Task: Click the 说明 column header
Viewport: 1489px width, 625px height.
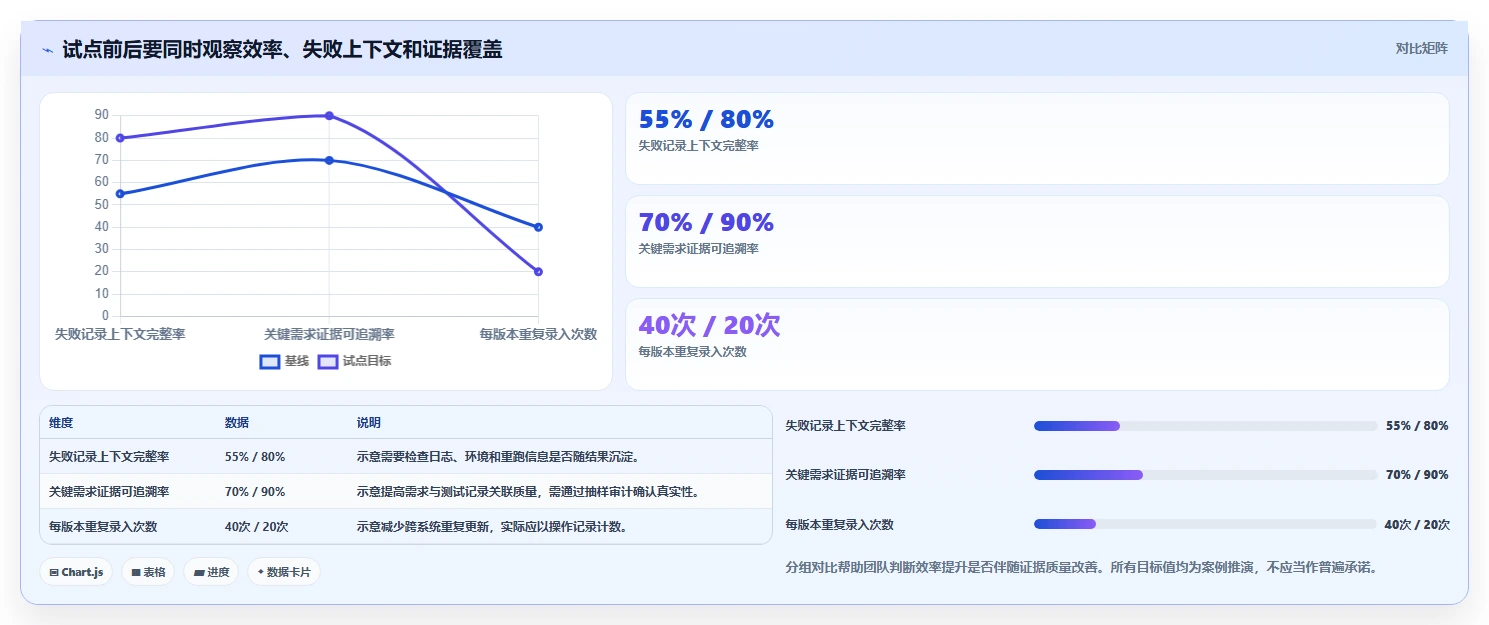Action: click(x=369, y=423)
